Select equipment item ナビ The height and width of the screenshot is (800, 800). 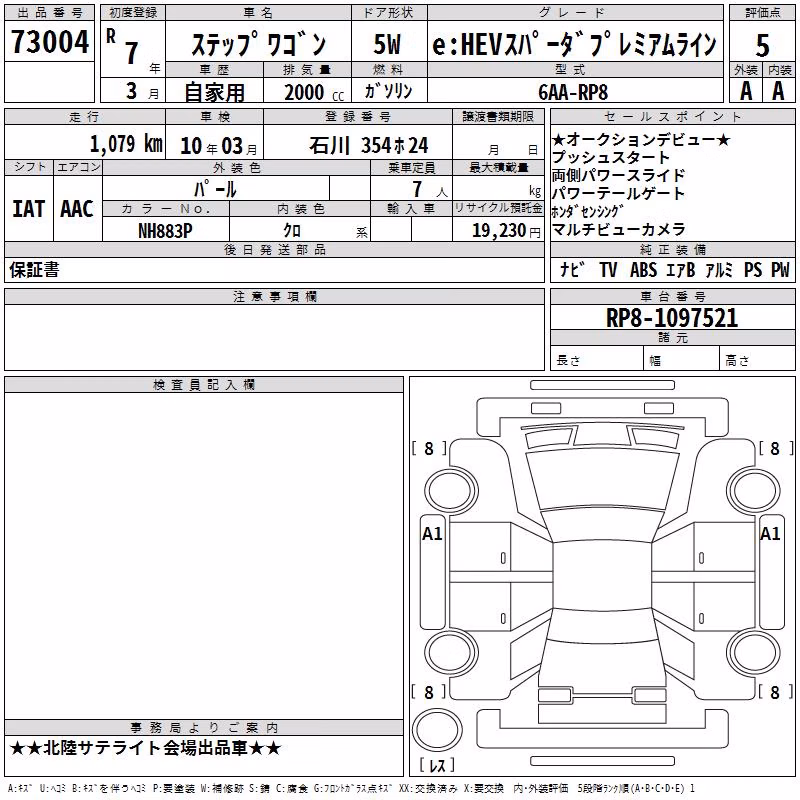572,269
